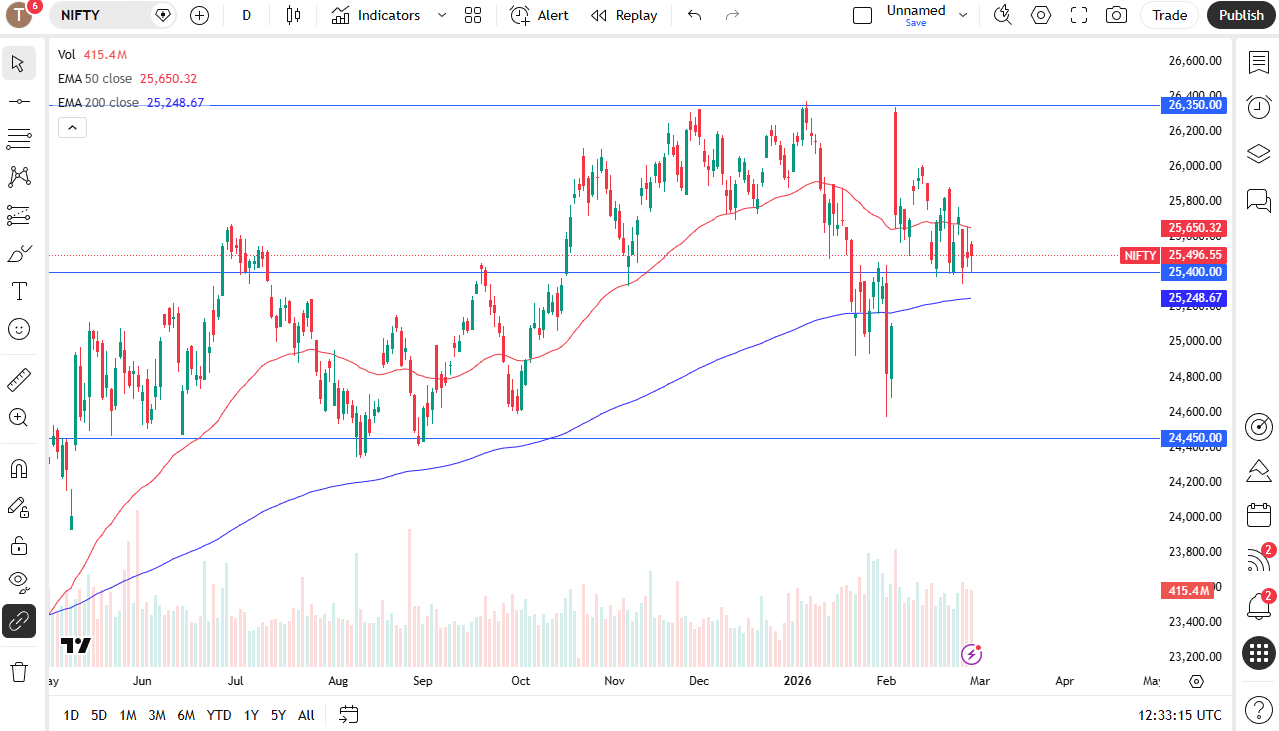
Task: Toggle the drawings link sync button
Action: tap(18, 621)
